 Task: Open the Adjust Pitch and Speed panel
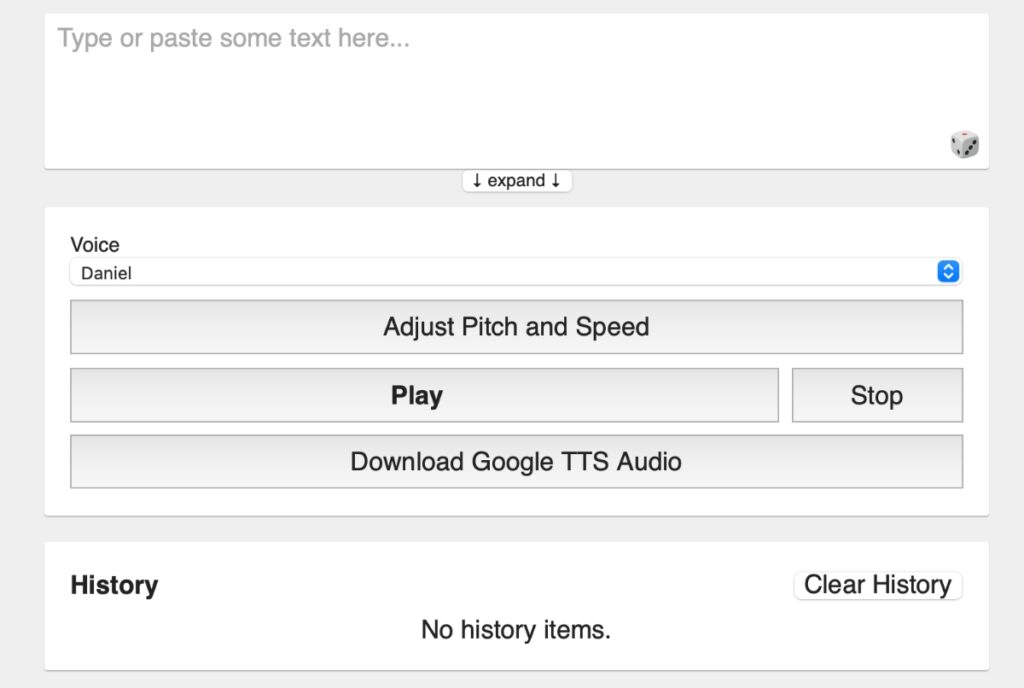(x=516, y=326)
